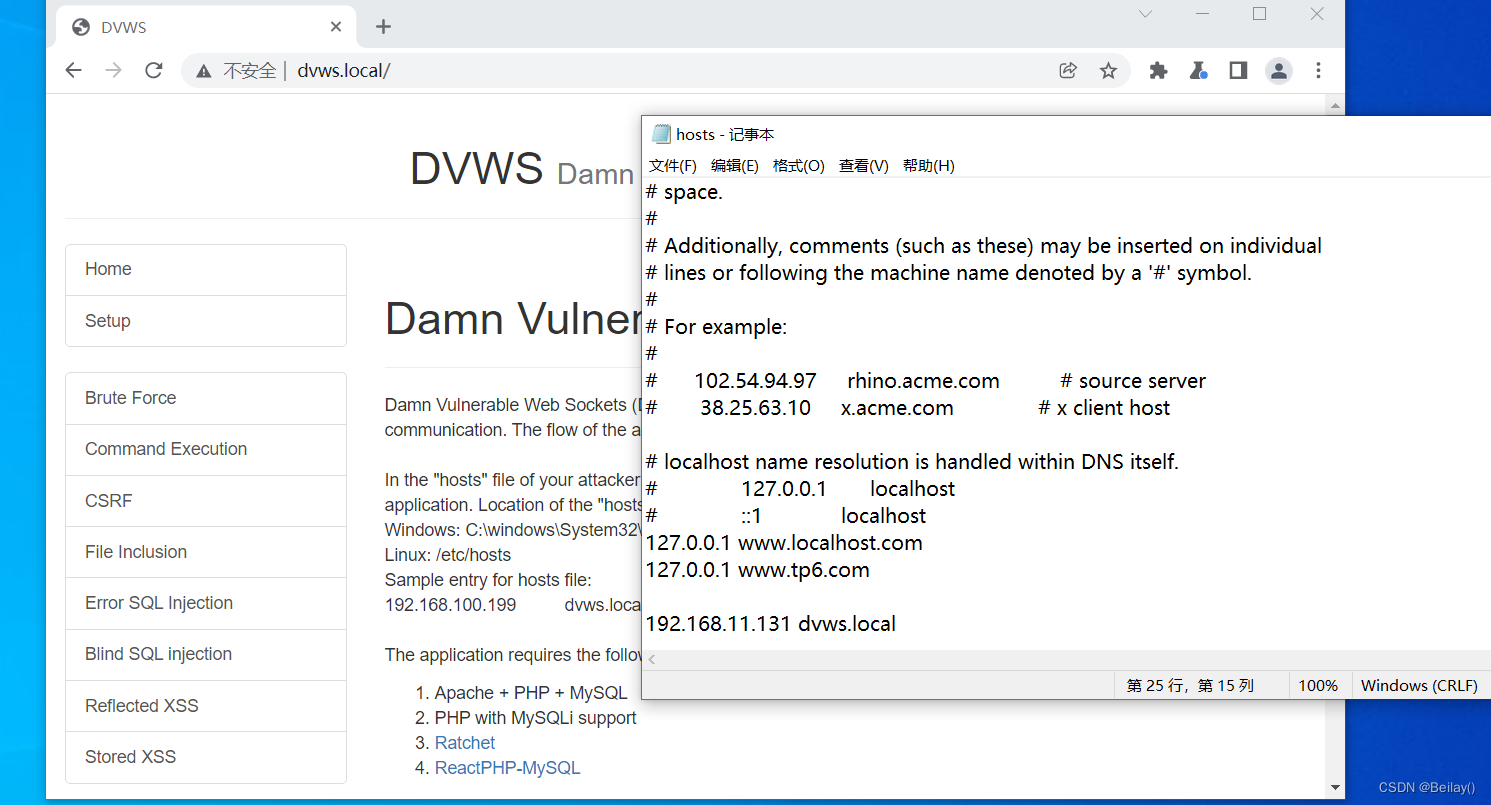Image resolution: width=1491 pixels, height=805 pixels.
Task: Click the DVWS header title
Action: tap(476, 169)
